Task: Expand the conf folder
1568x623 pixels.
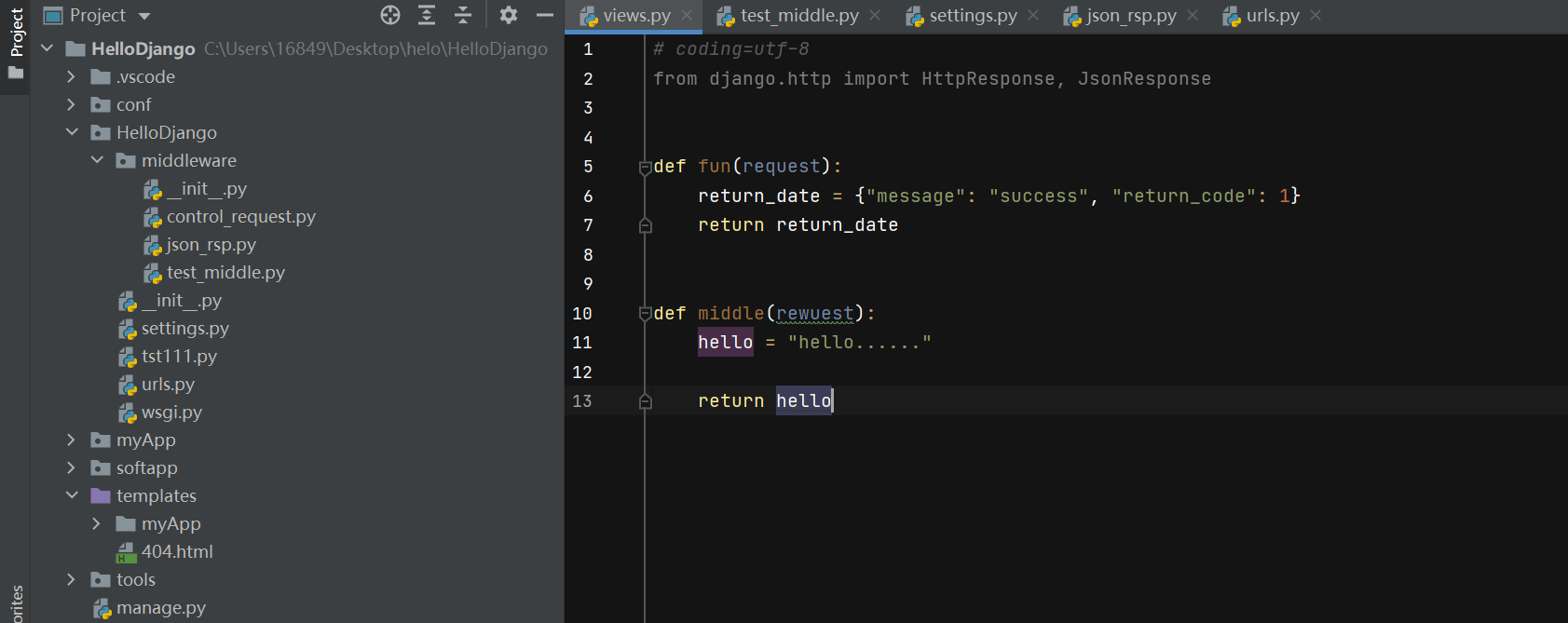Action: [72, 104]
